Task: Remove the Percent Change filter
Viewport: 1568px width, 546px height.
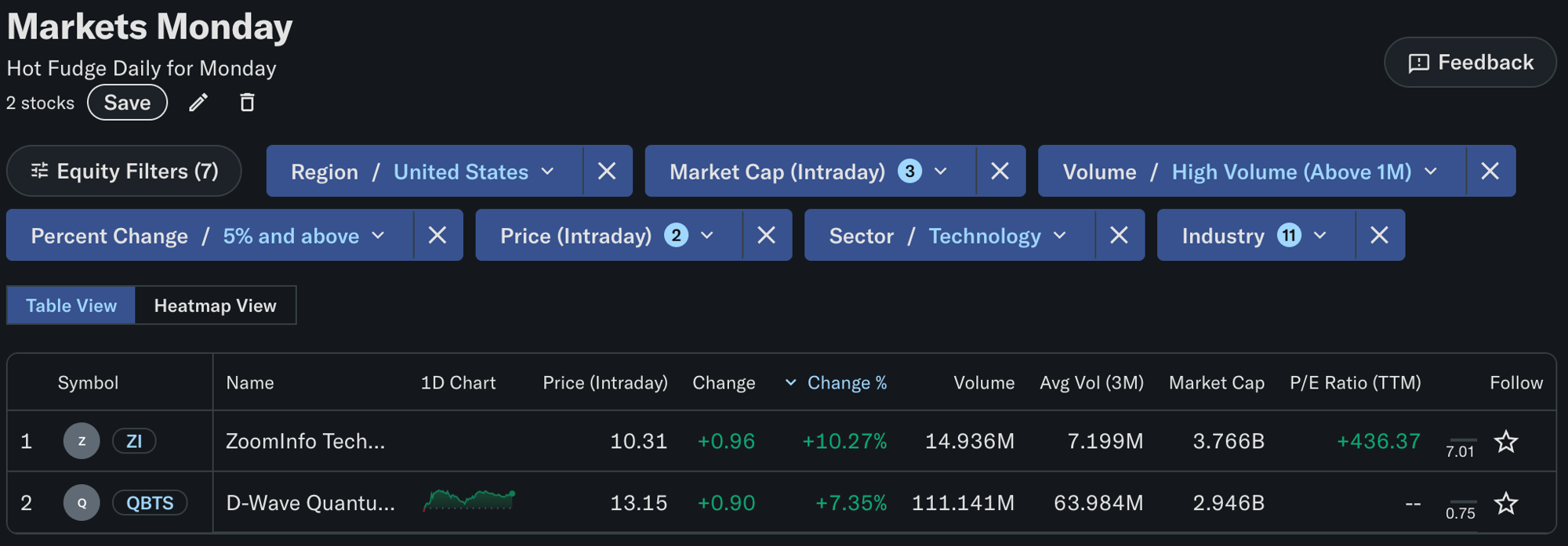Action: 437,235
